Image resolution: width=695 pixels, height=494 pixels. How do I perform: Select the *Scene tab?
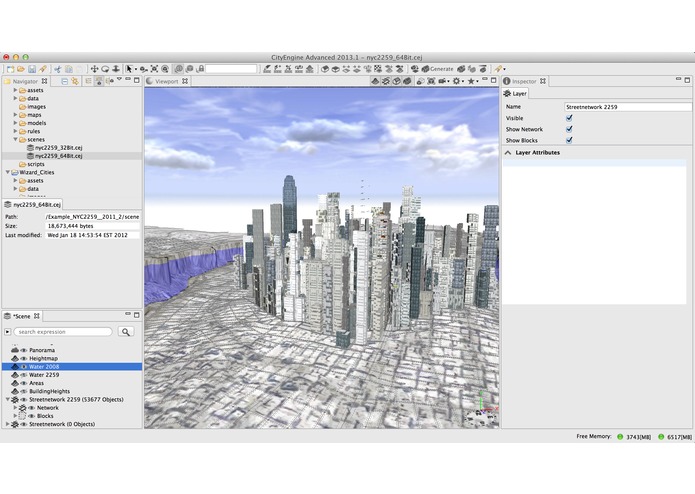(22, 316)
